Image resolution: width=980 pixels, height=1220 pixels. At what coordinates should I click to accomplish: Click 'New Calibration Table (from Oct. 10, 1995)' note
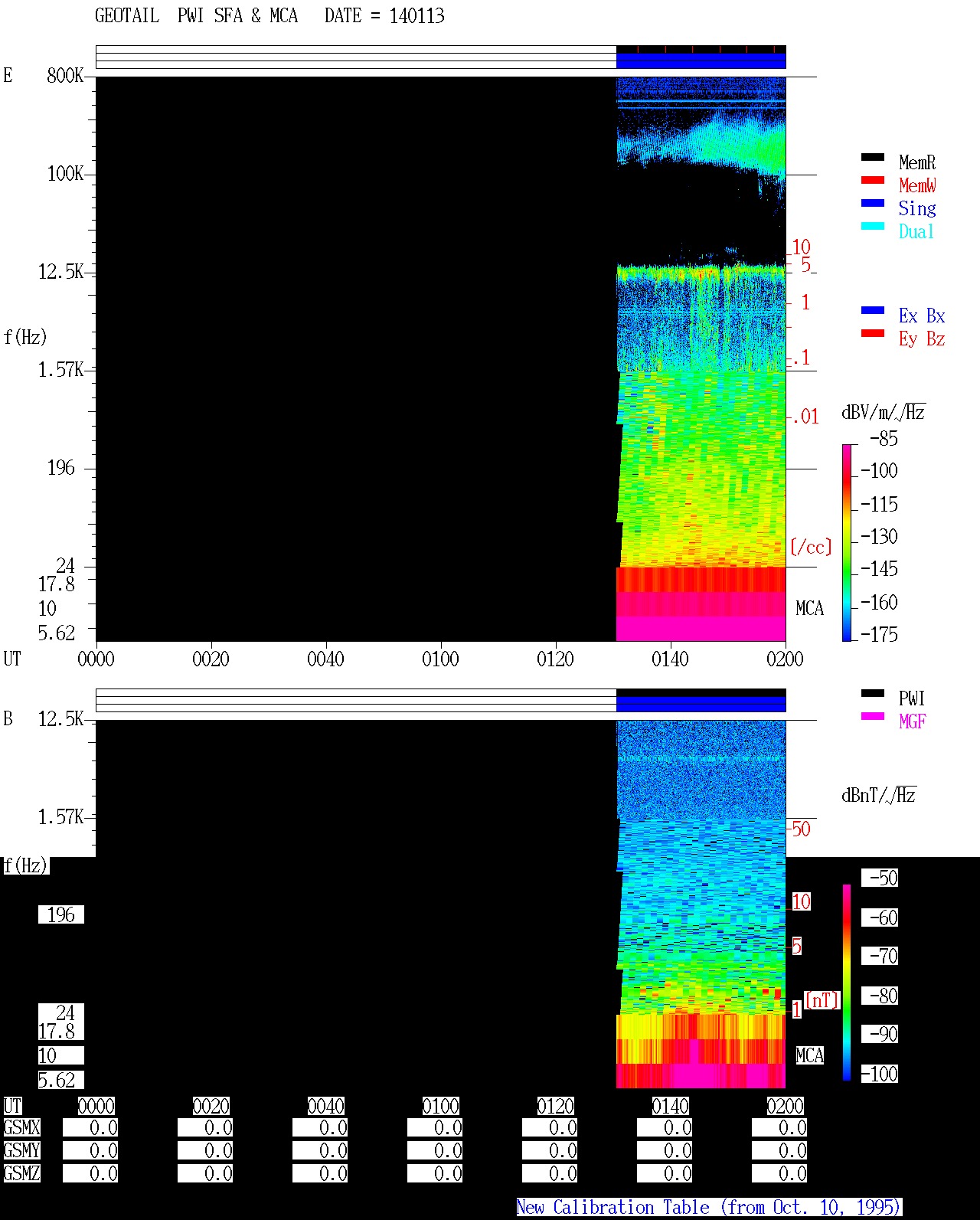709,1208
